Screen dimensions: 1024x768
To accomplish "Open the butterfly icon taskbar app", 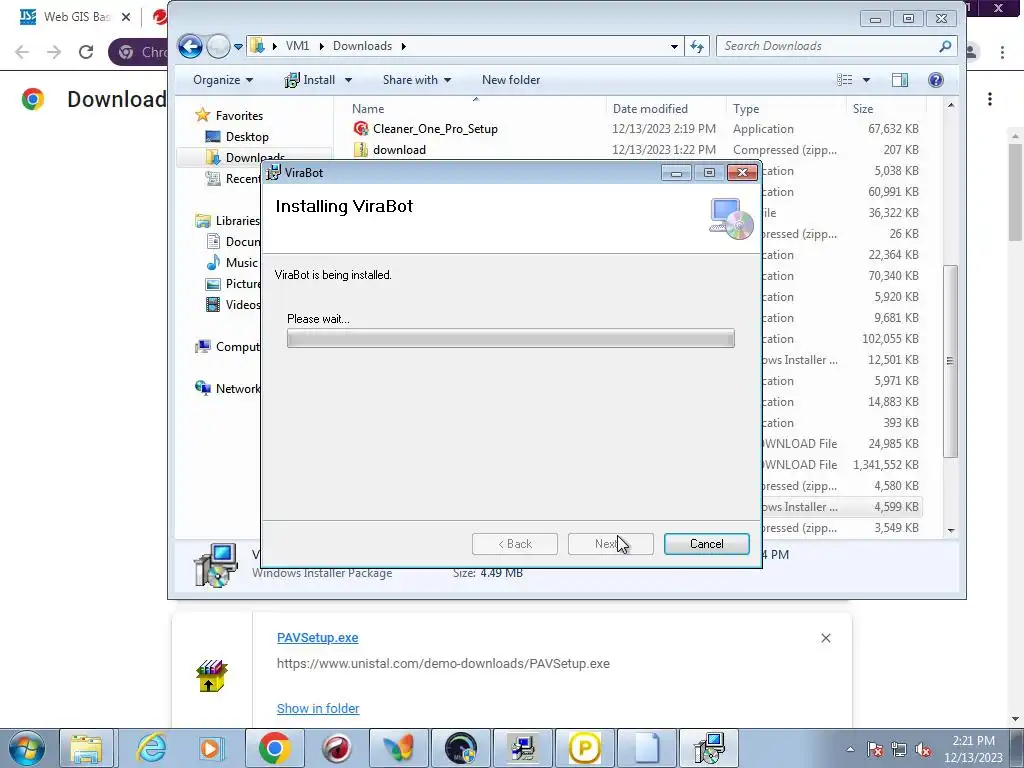I will (x=398, y=748).
